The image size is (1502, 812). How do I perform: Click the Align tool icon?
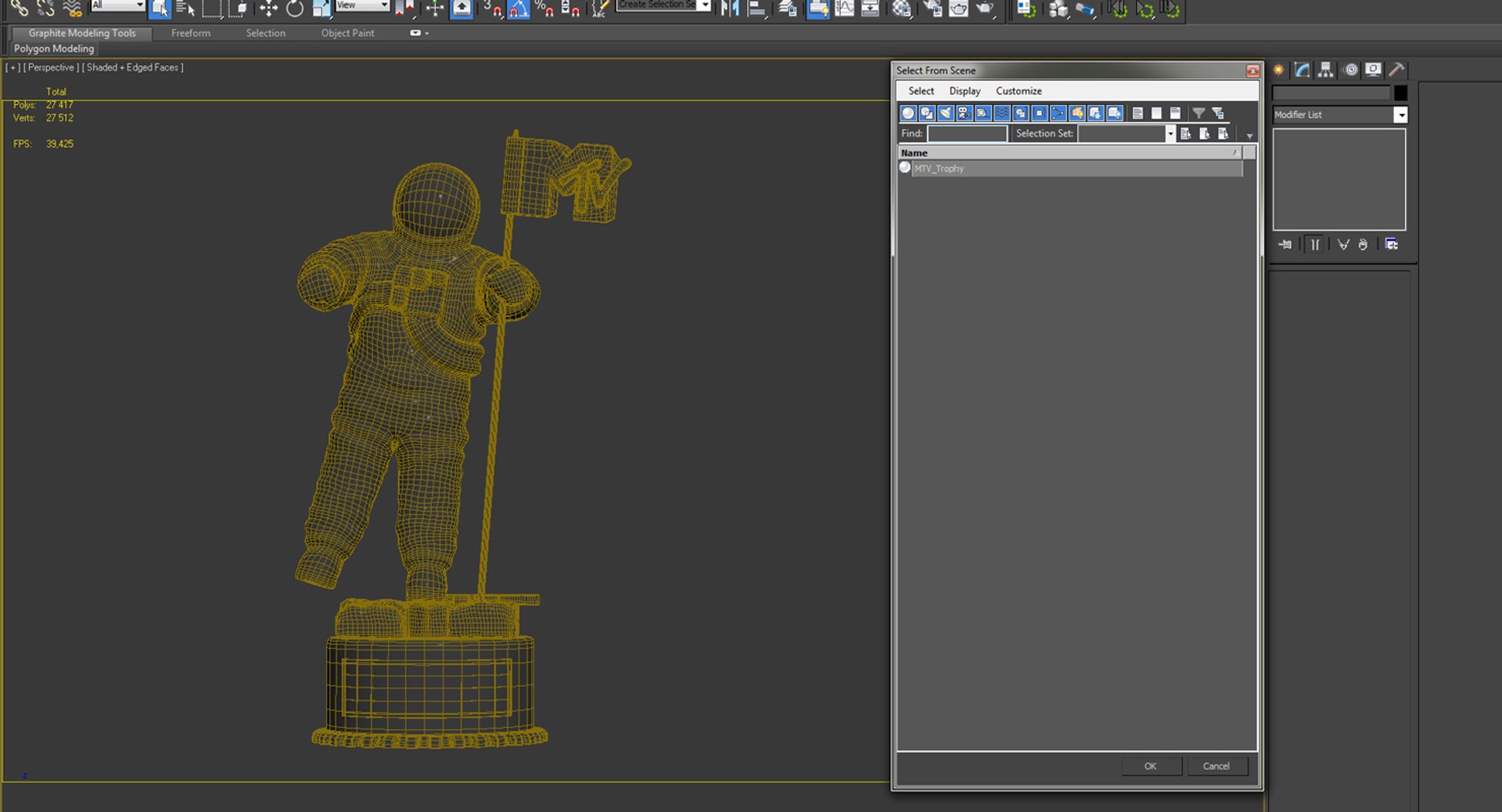756,9
